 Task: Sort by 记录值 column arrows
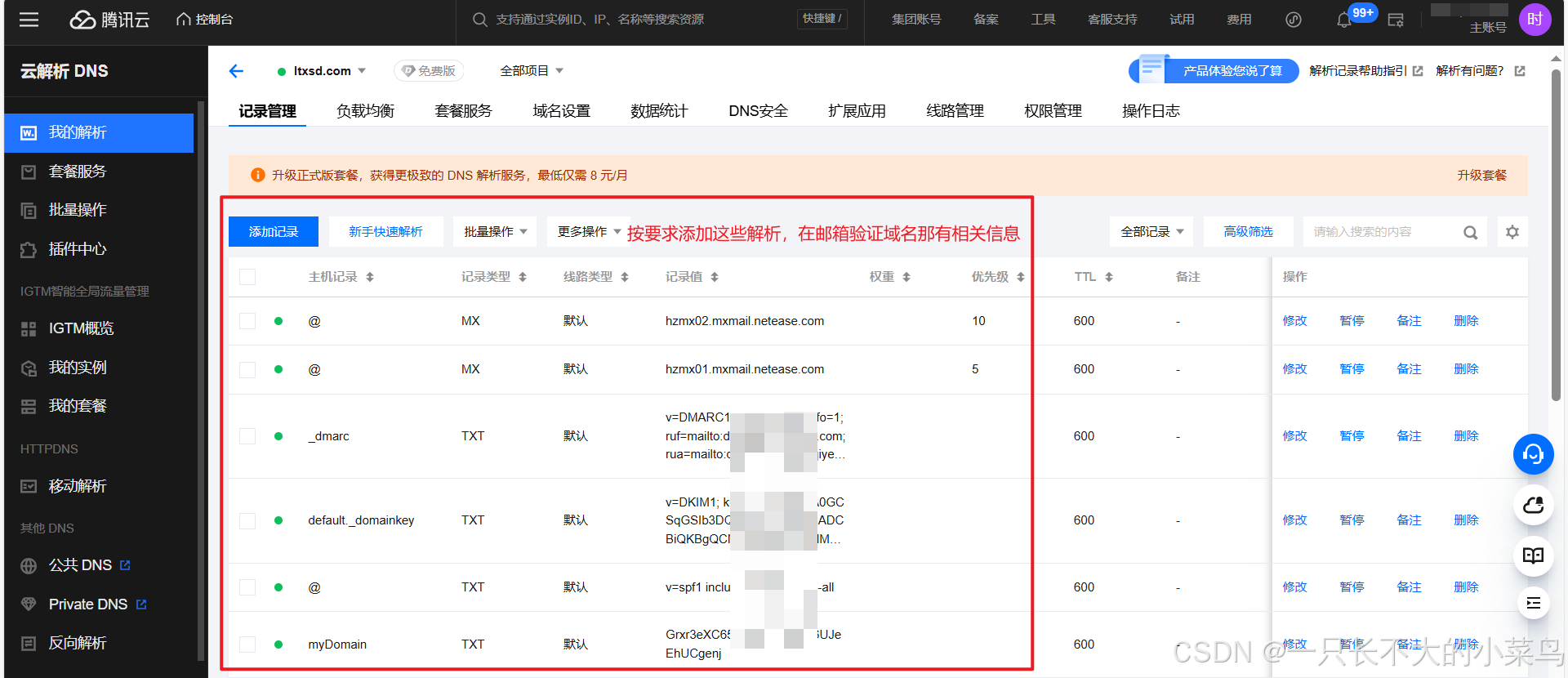(x=715, y=277)
